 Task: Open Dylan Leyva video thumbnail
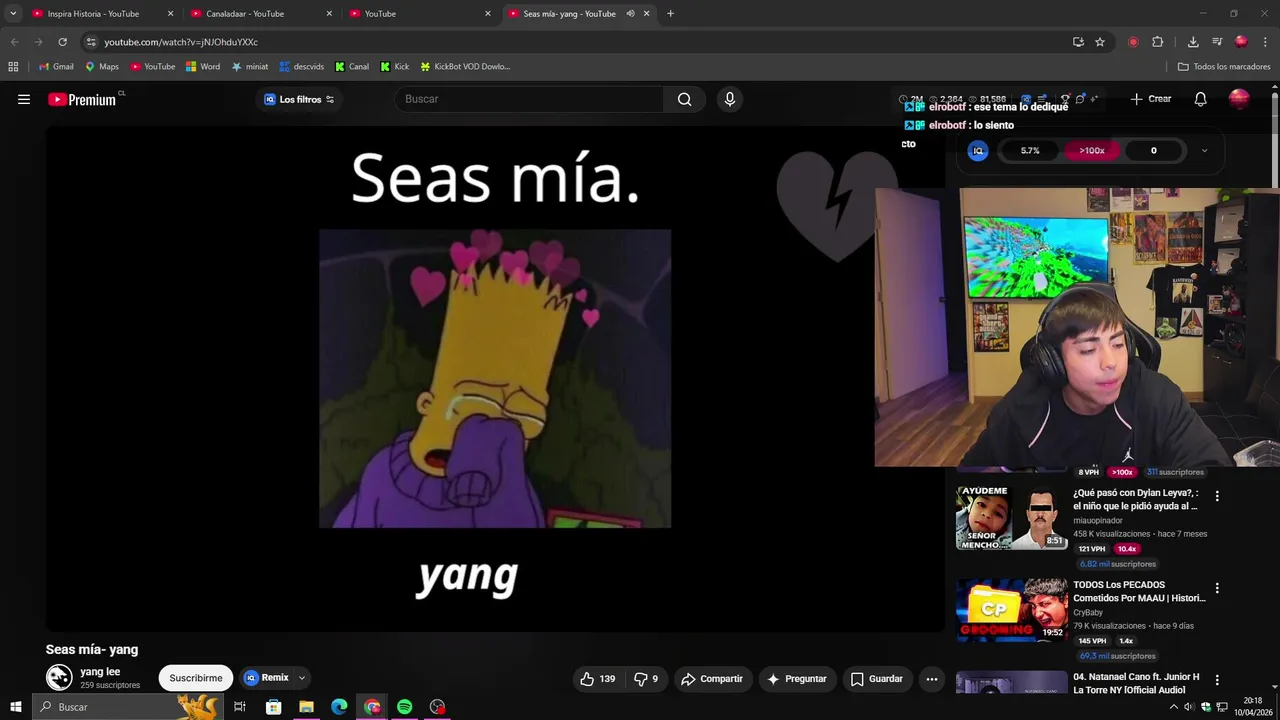click(1011, 518)
